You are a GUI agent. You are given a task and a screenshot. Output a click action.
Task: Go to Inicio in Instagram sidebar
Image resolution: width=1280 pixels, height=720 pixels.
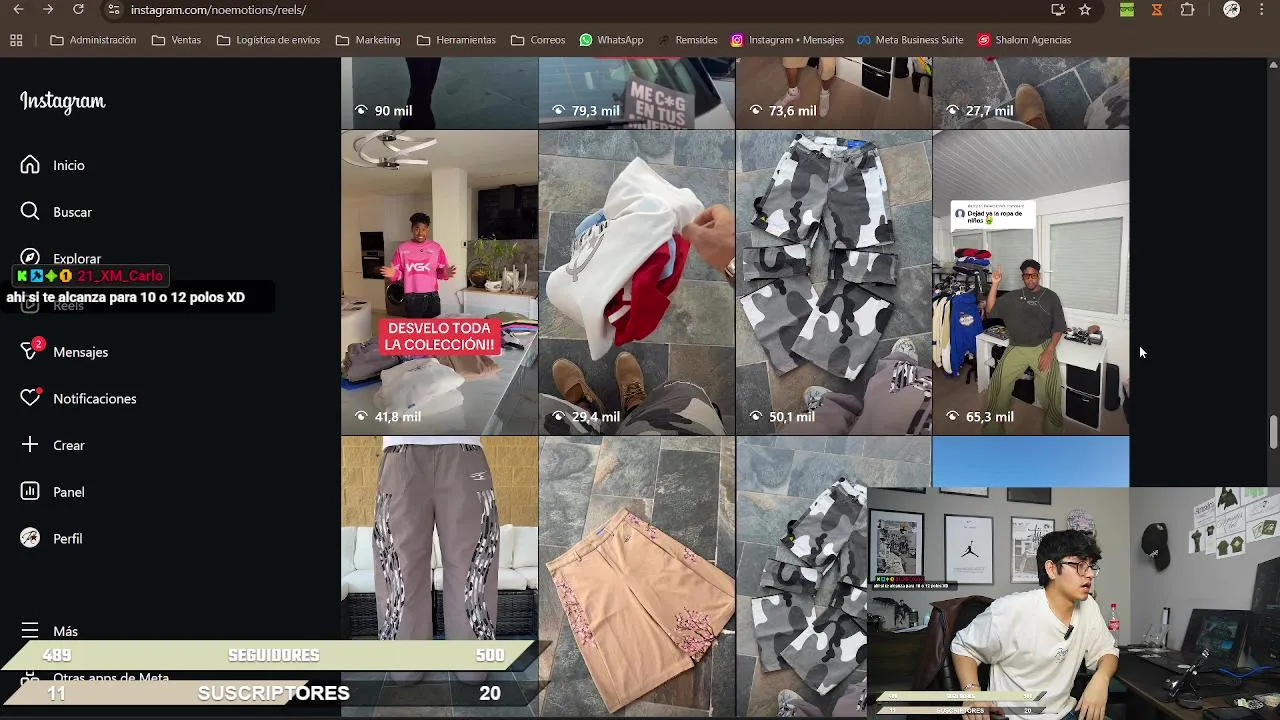[70, 165]
